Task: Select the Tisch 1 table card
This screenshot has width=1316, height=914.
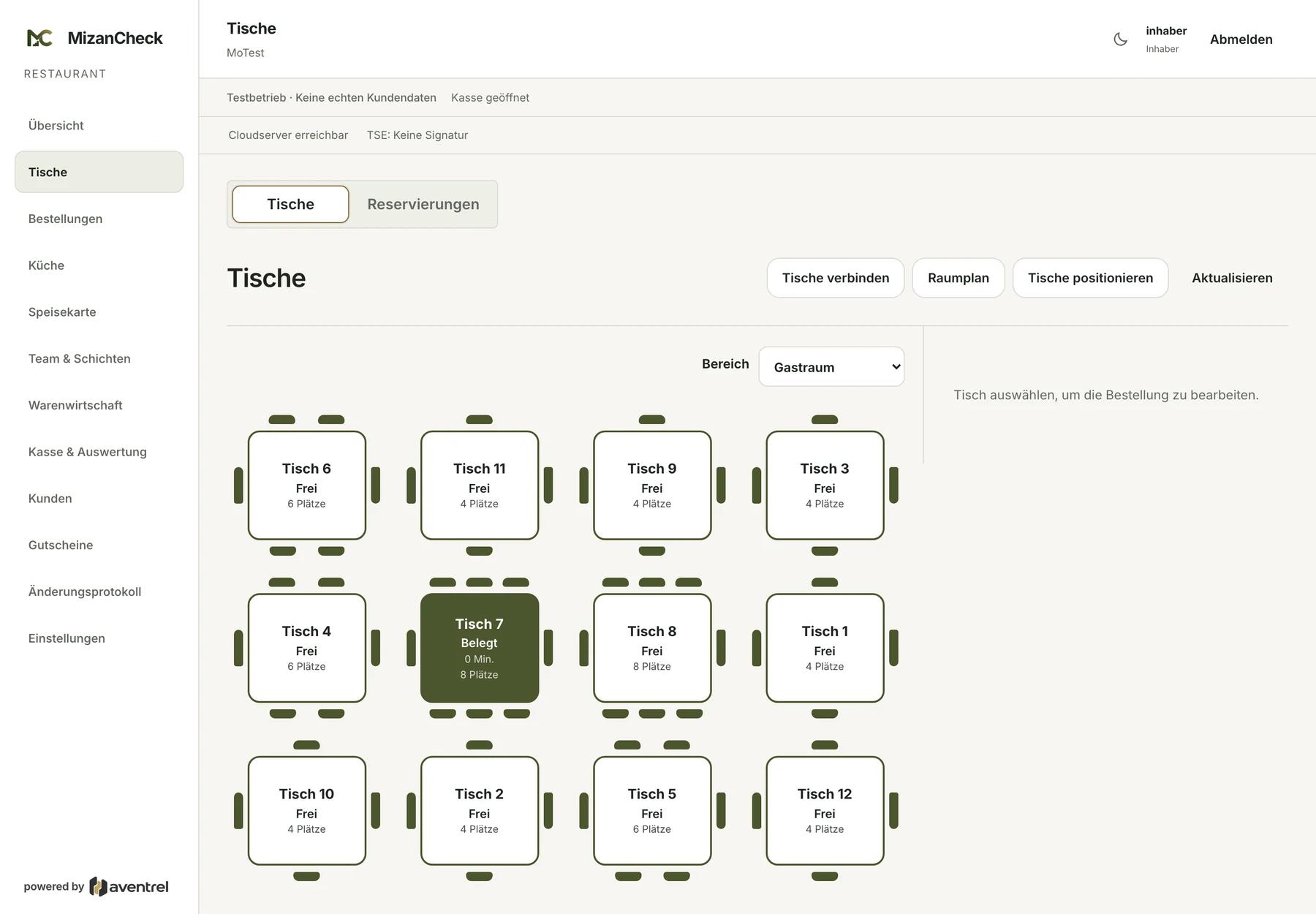Action: point(825,648)
